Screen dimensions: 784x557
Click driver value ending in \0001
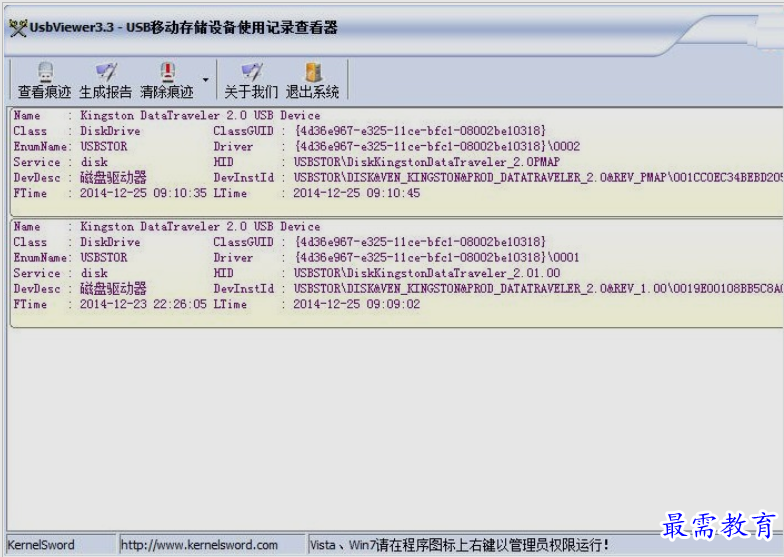coord(437,258)
